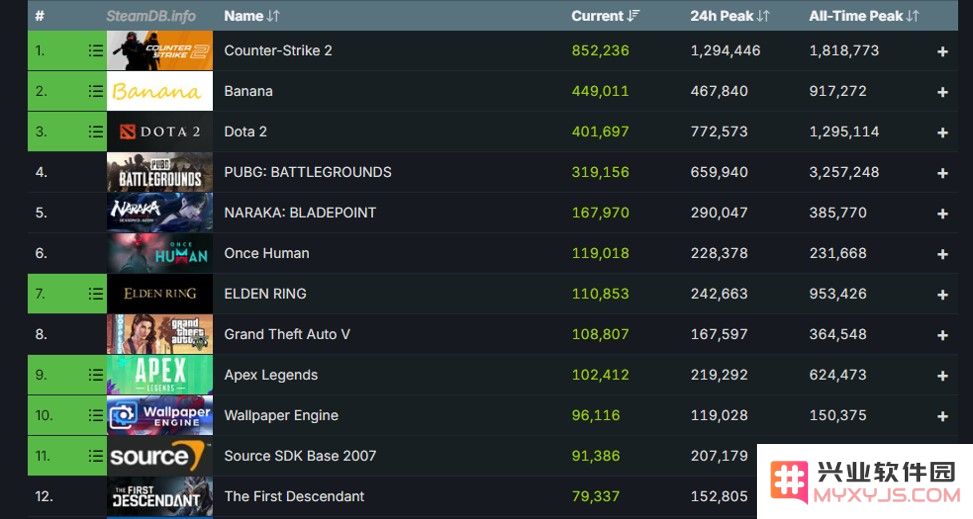973x519 pixels.
Task: Select current player count 852,236
Action: [600, 50]
